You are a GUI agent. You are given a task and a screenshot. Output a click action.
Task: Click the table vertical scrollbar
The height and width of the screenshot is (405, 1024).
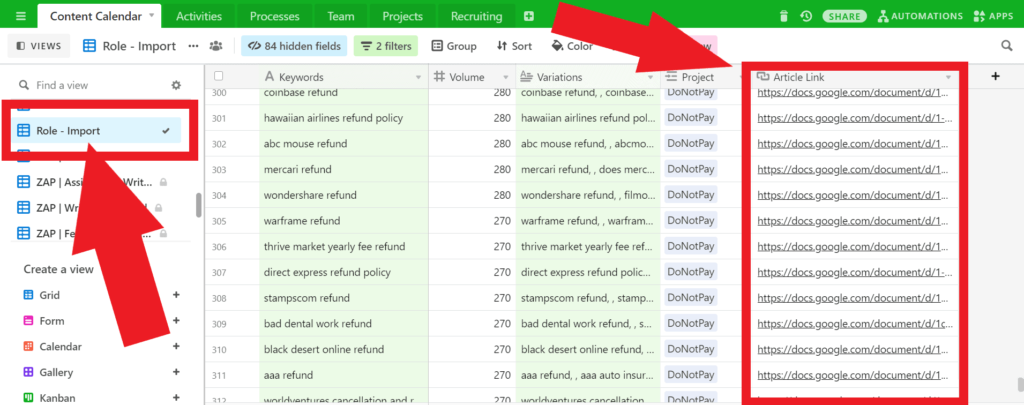[x=1019, y=383]
